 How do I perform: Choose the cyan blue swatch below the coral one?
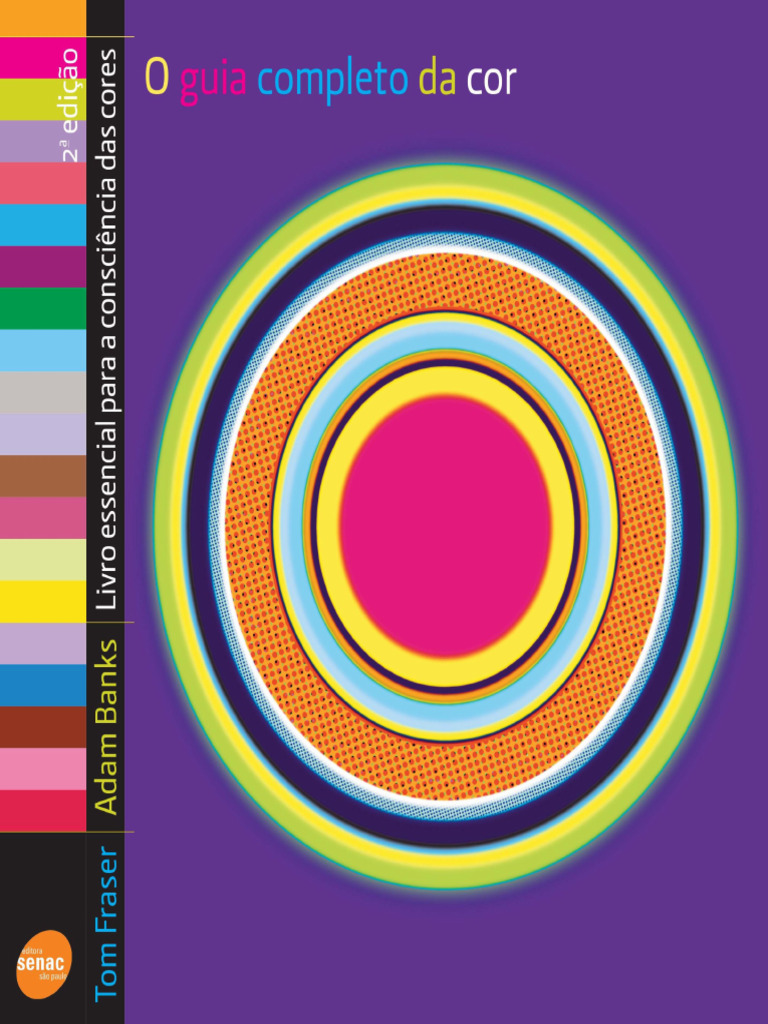[x=43, y=225]
